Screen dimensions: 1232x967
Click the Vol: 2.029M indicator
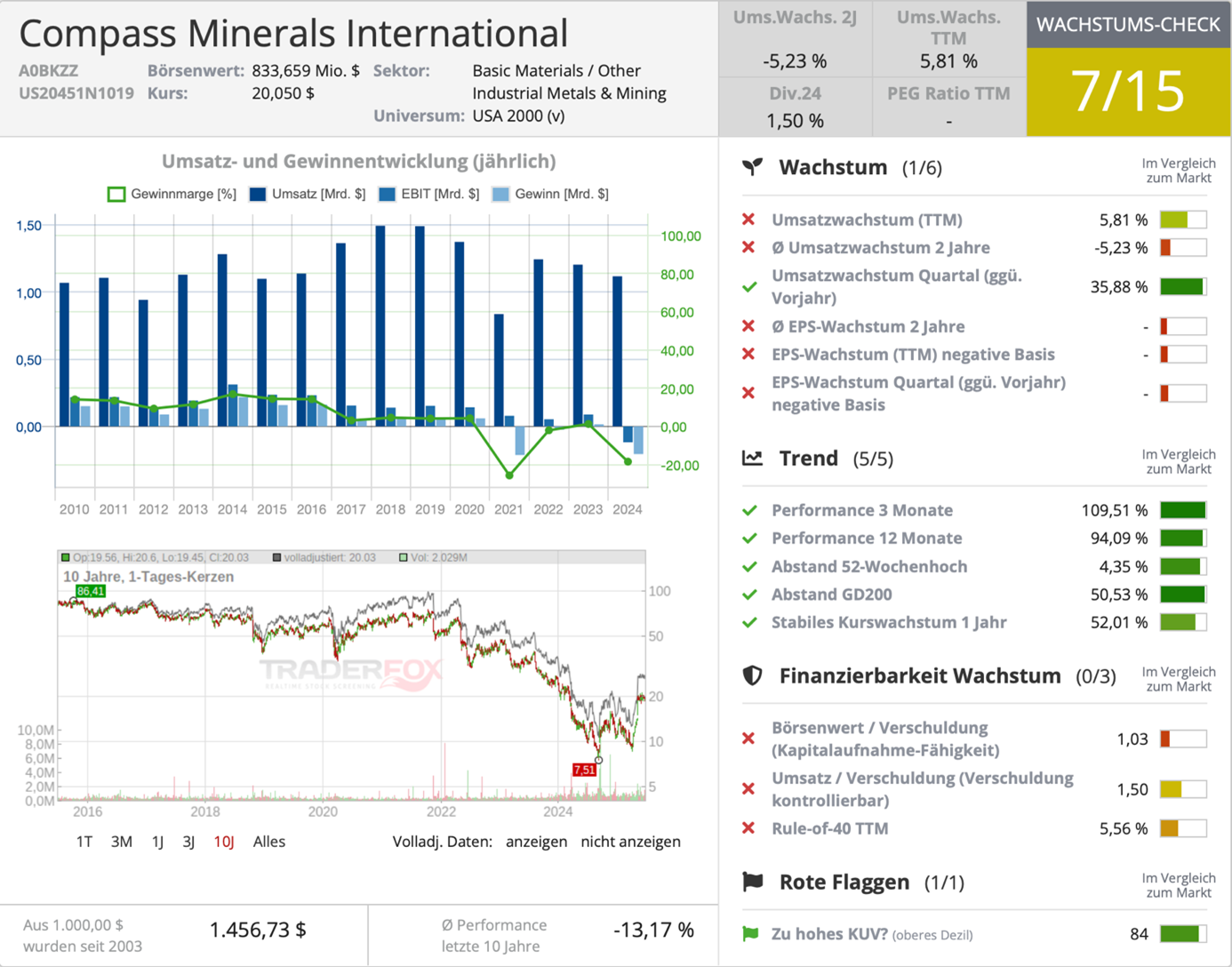433,557
